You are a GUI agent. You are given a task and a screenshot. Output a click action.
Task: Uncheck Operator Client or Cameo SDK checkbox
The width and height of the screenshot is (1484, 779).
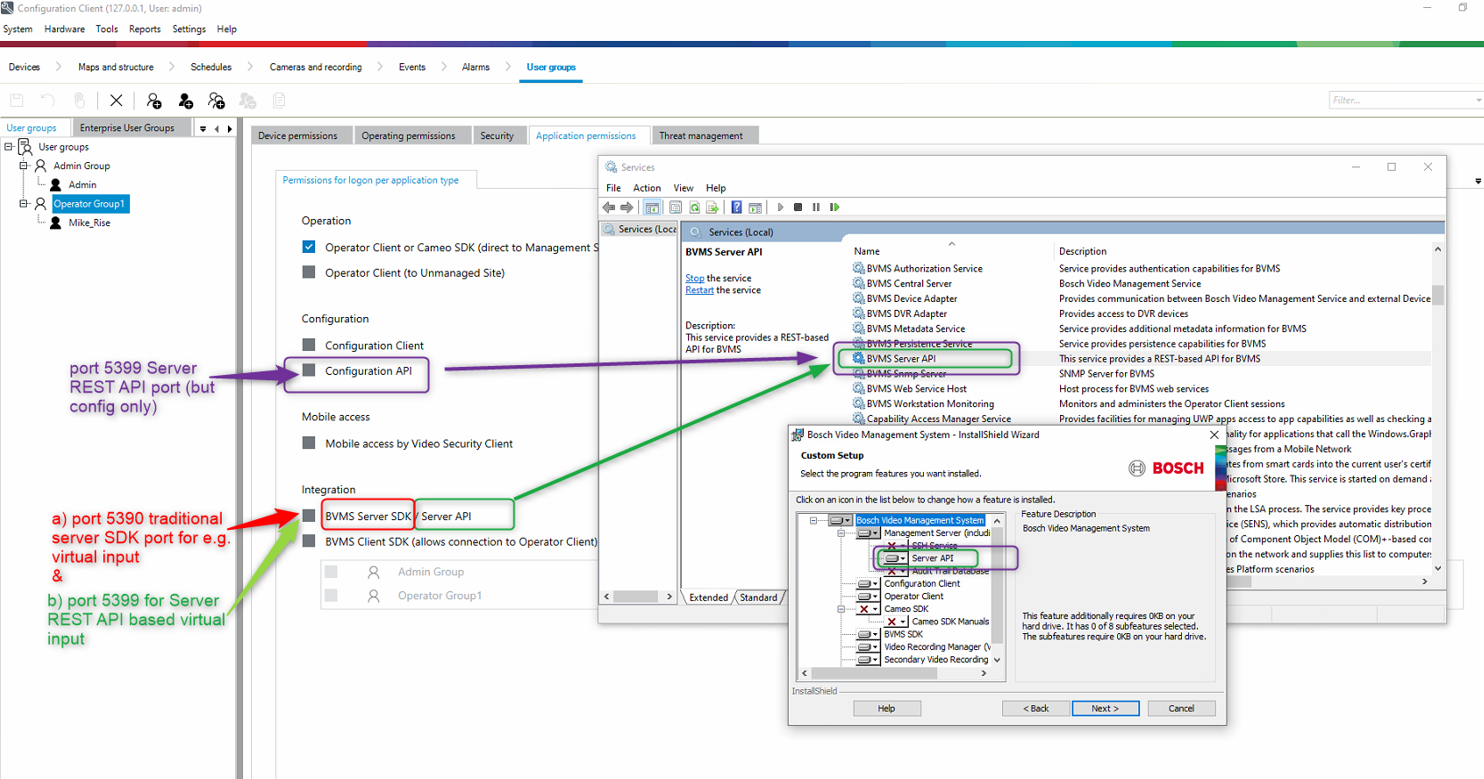tap(309, 247)
